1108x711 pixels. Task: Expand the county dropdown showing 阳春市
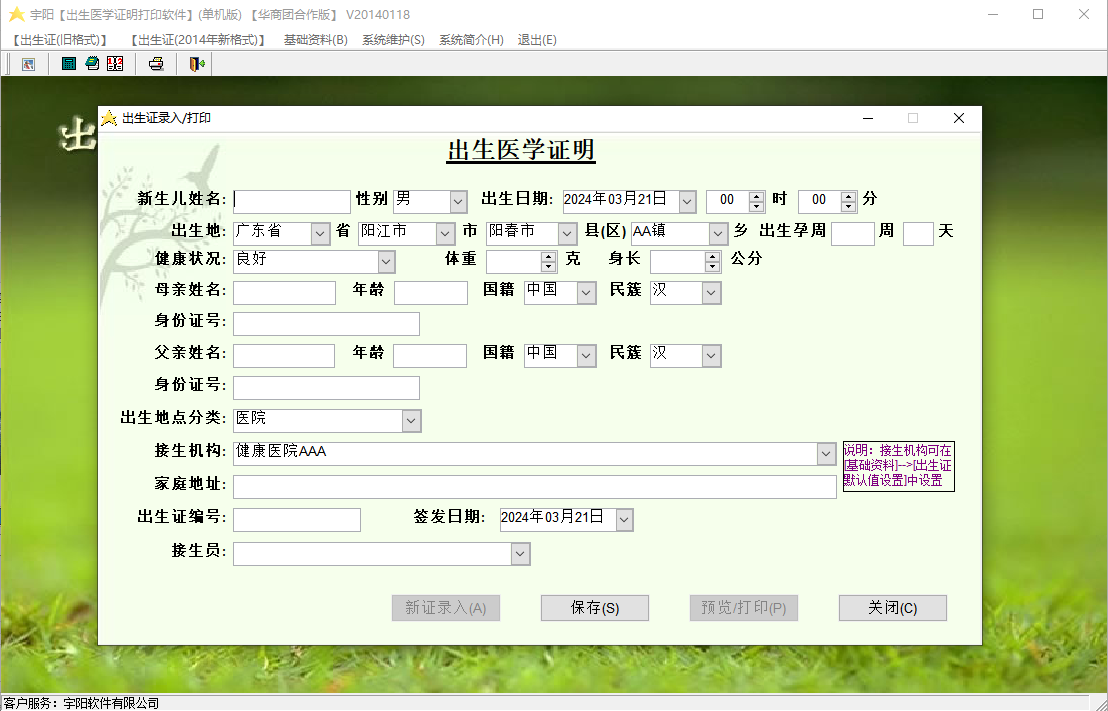pyautogui.click(x=567, y=233)
